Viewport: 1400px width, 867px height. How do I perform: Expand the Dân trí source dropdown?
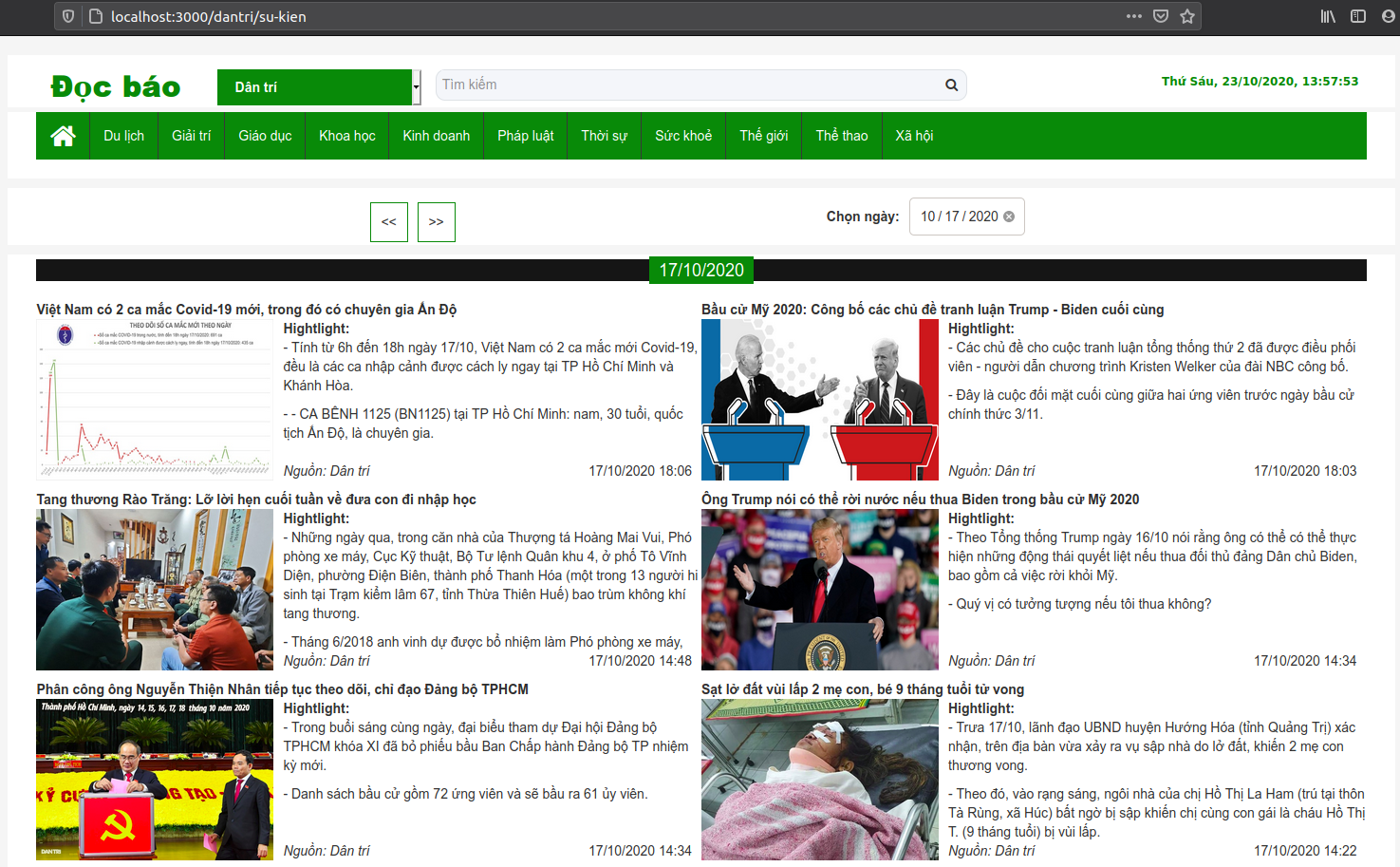[319, 87]
